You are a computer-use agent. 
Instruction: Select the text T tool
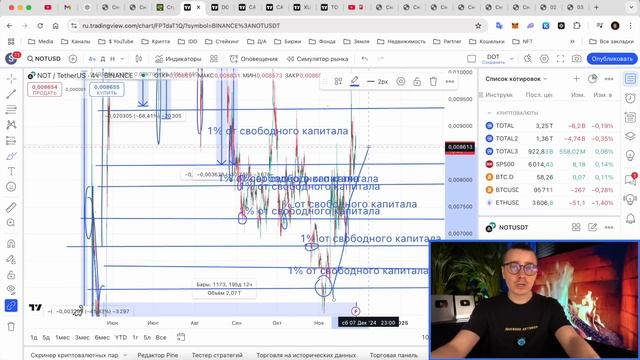pyautogui.click(x=11, y=171)
